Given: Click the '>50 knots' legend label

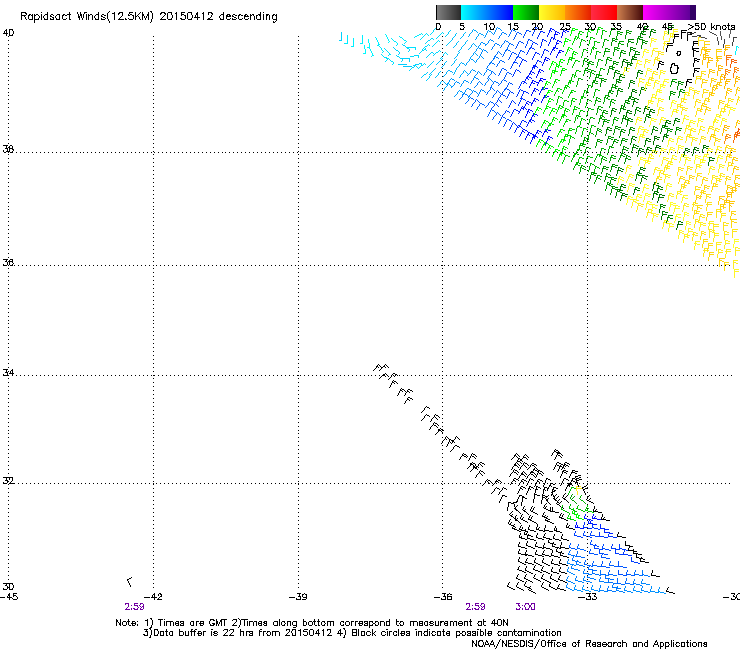Looking at the screenshot, I should click(711, 27).
